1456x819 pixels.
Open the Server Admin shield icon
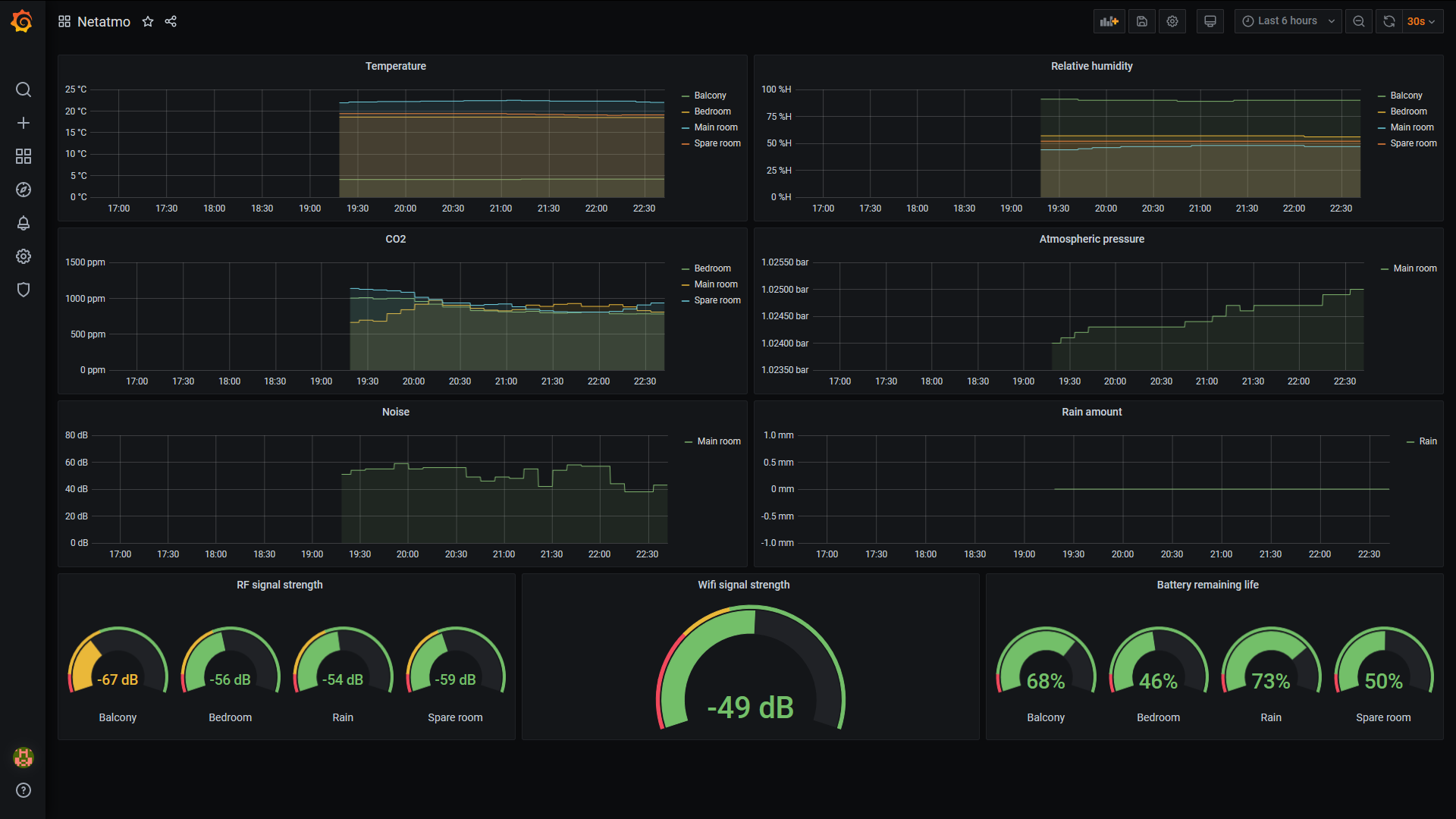pos(24,290)
